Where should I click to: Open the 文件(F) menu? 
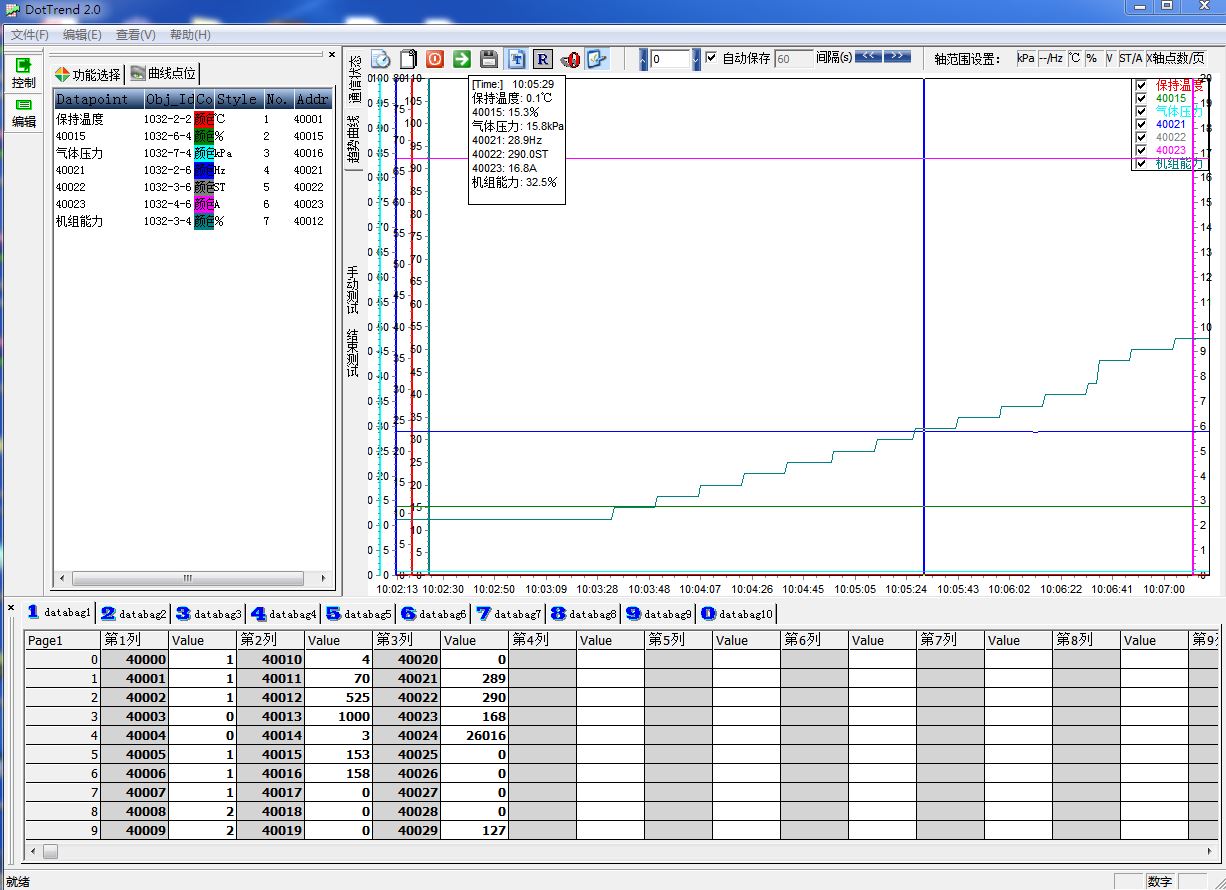[x=30, y=35]
